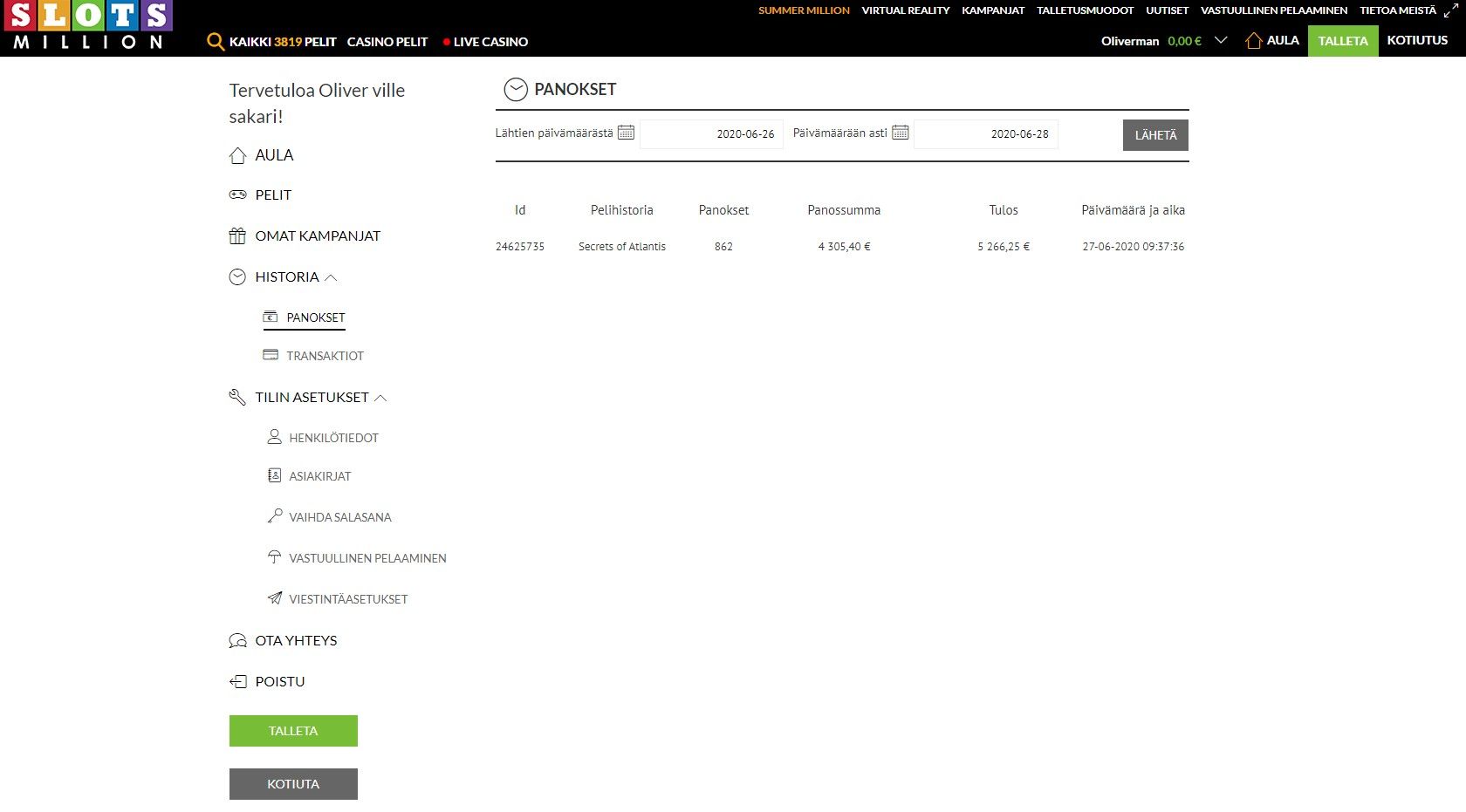
Task: Click the VIESTINTÄASETUKSET paper plane icon
Action: pyautogui.click(x=274, y=598)
